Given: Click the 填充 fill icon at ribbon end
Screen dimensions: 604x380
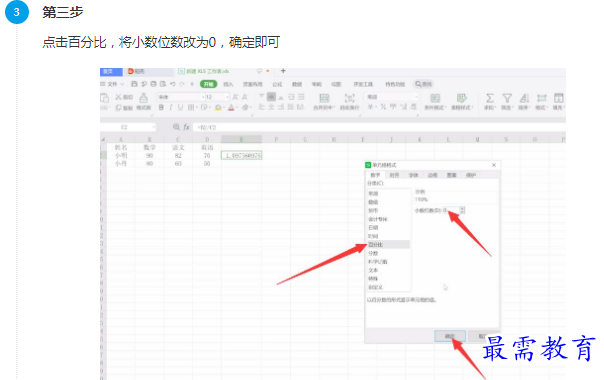Looking at the screenshot, I should click(x=559, y=98).
